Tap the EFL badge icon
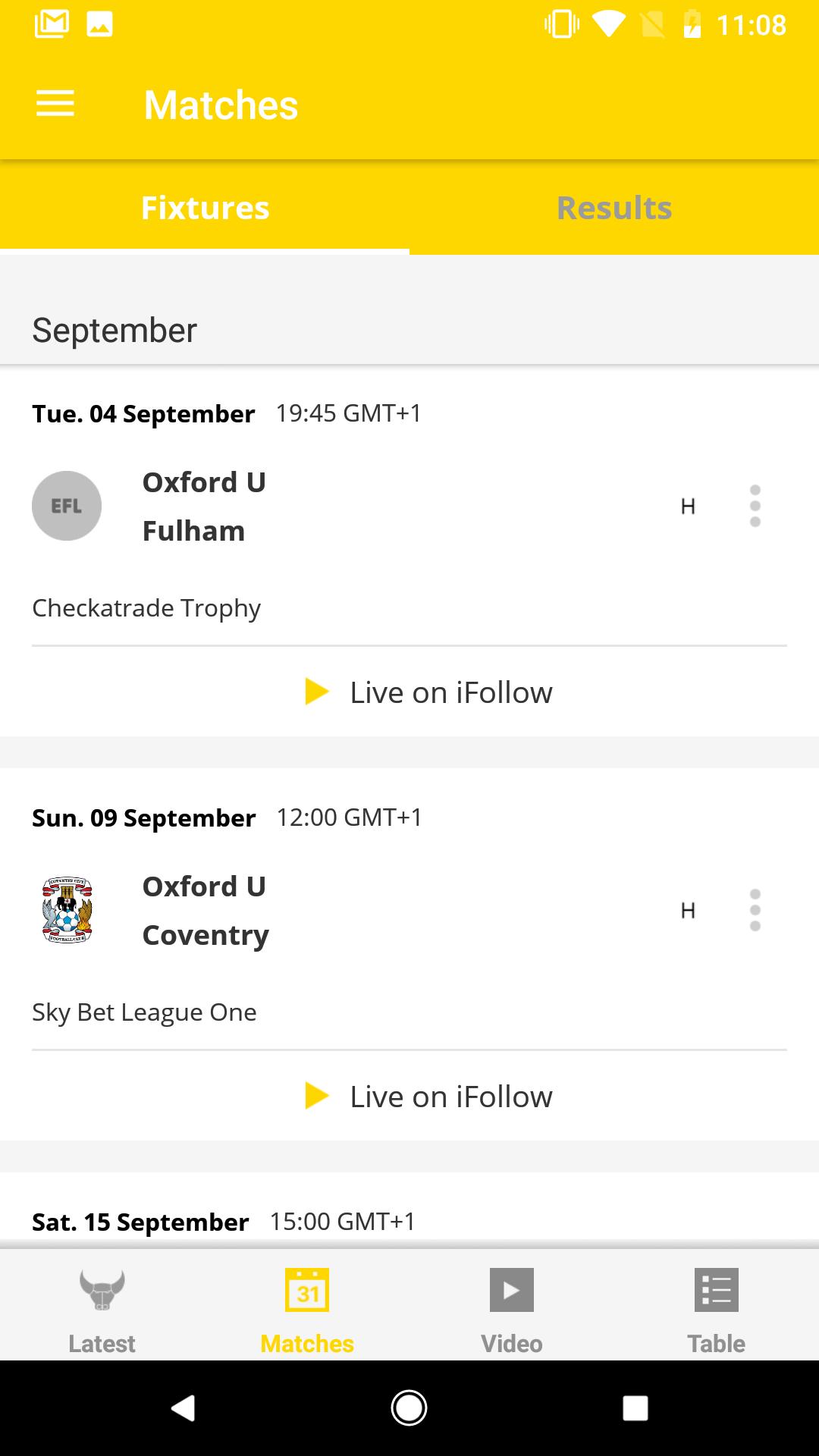 pyautogui.click(x=67, y=506)
